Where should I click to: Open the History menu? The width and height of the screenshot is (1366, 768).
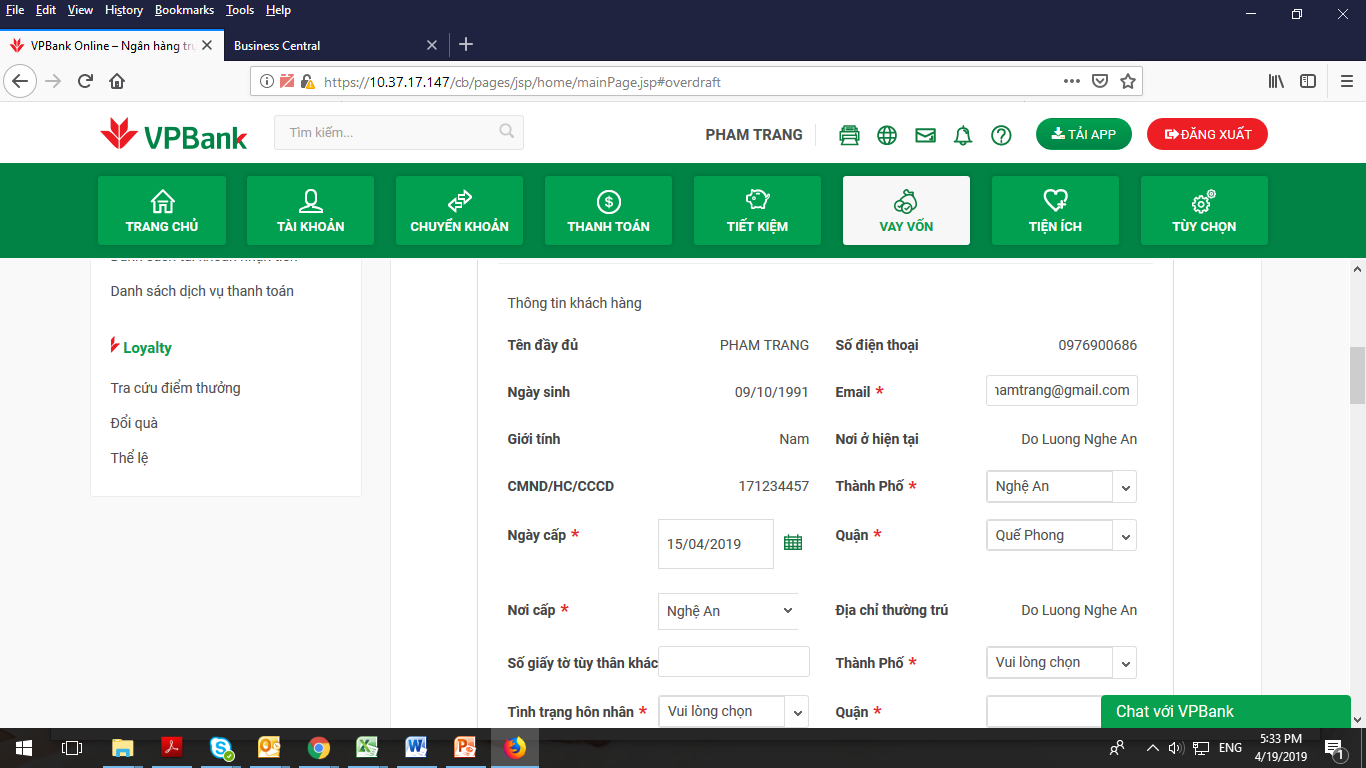tap(124, 10)
